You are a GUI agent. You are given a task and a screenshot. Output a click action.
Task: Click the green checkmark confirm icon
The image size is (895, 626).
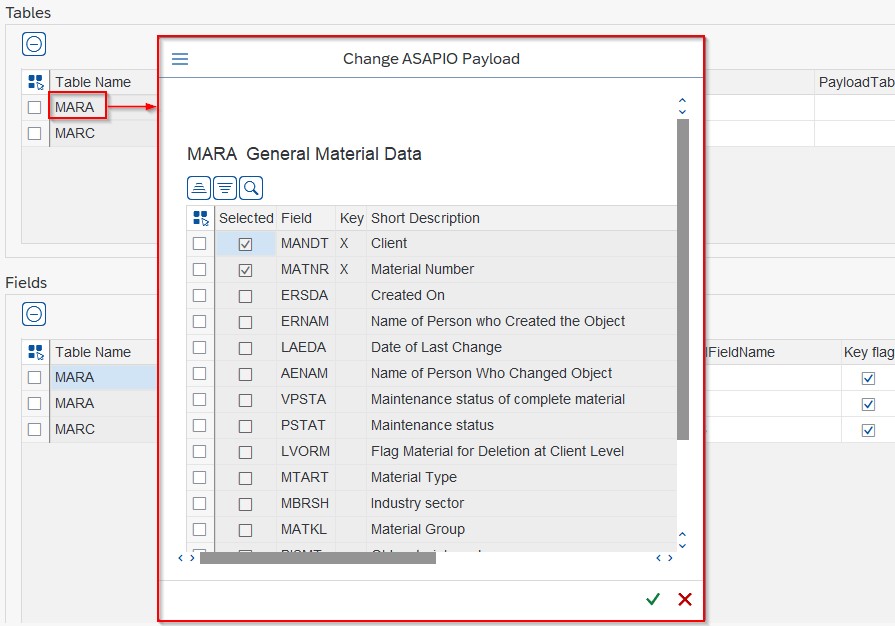click(x=653, y=599)
